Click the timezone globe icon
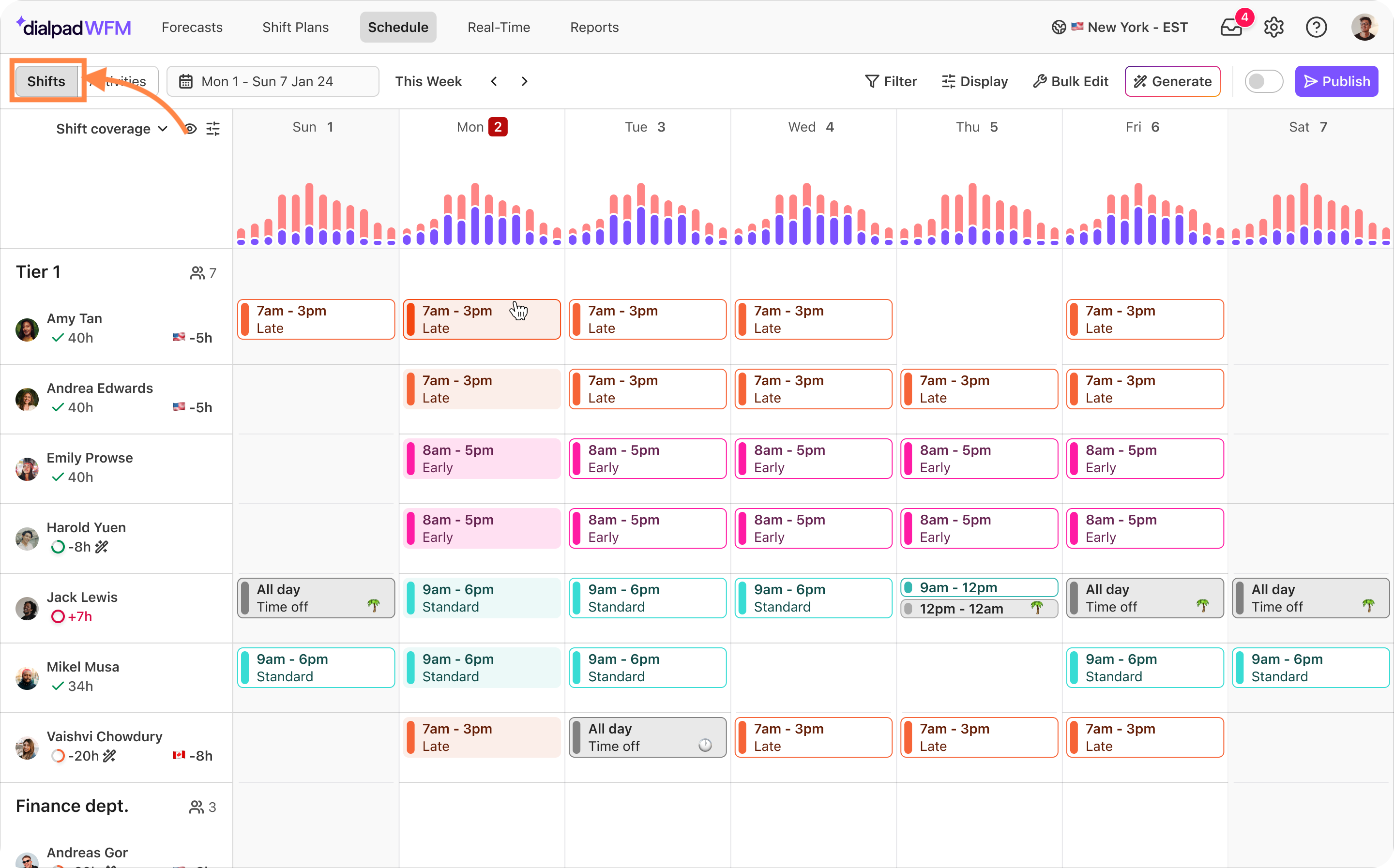Screen dimensions: 1394x868 click(1059, 27)
